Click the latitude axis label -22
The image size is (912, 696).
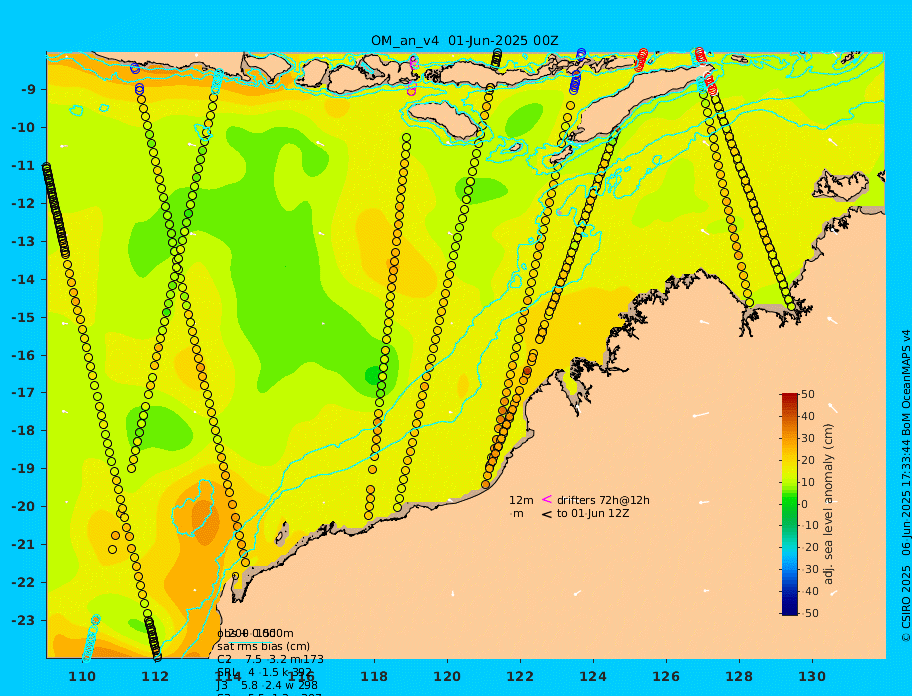pos(23,583)
